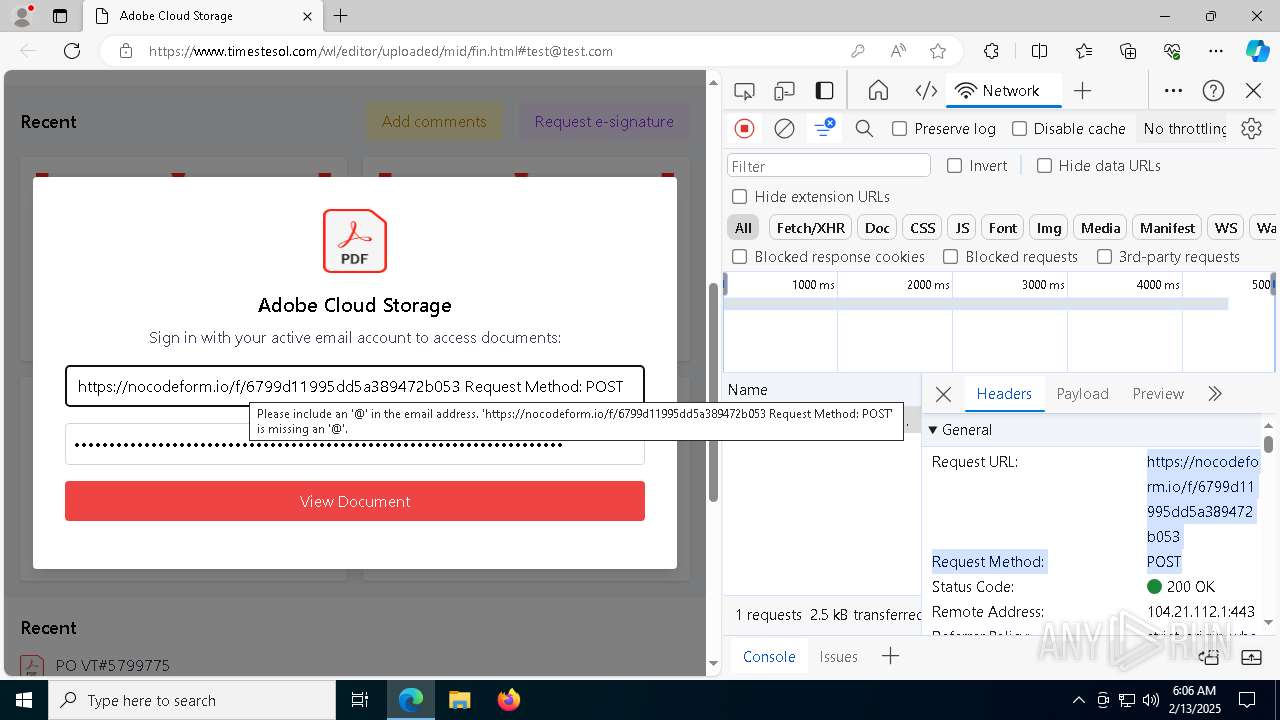Open the Elements tool code icon
The width and height of the screenshot is (1280, 720).
(x=926, y=91)
